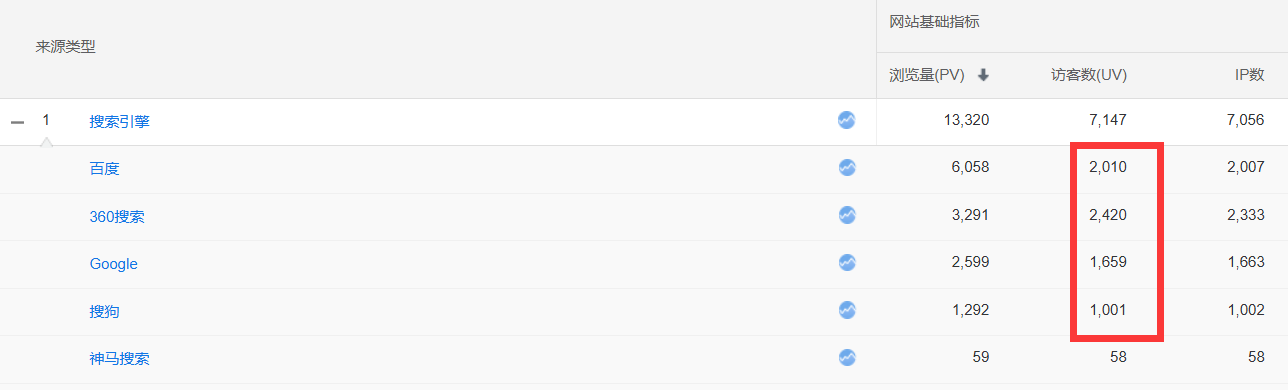
Task: Open trend chart icon for 搜索引擎 row
Action: click(x=847, y=120)
